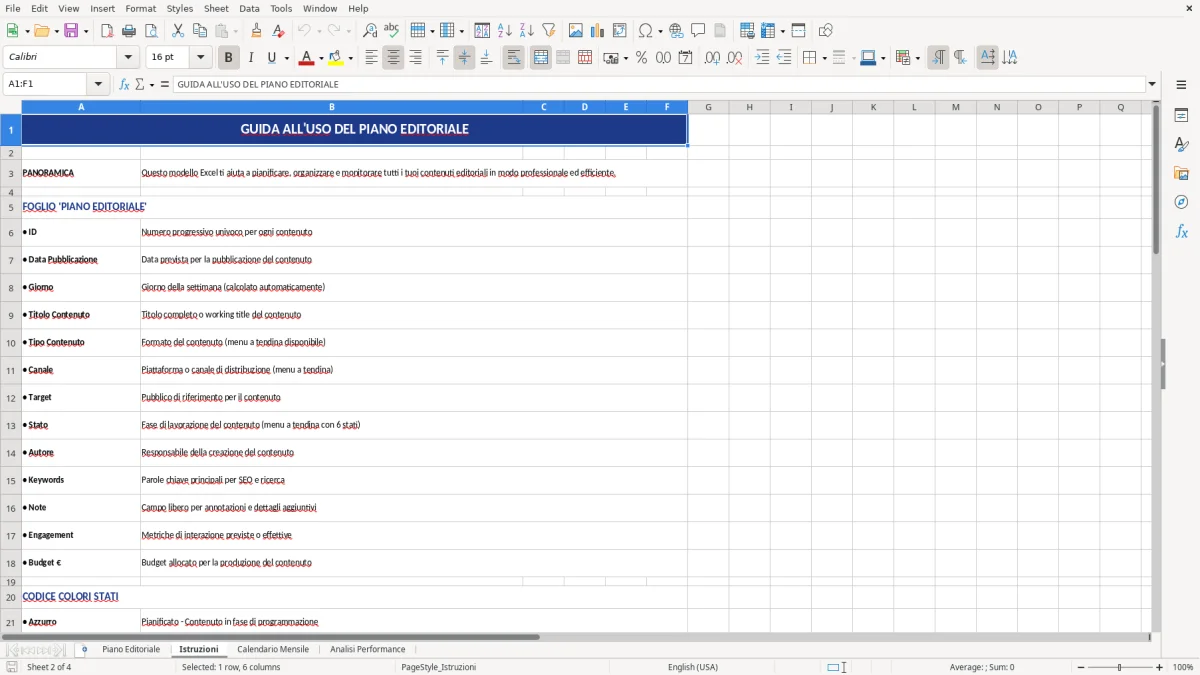The image size is (1200, 675).
Task: Open the font color dropdown arrow
Action: coord(320,57)
